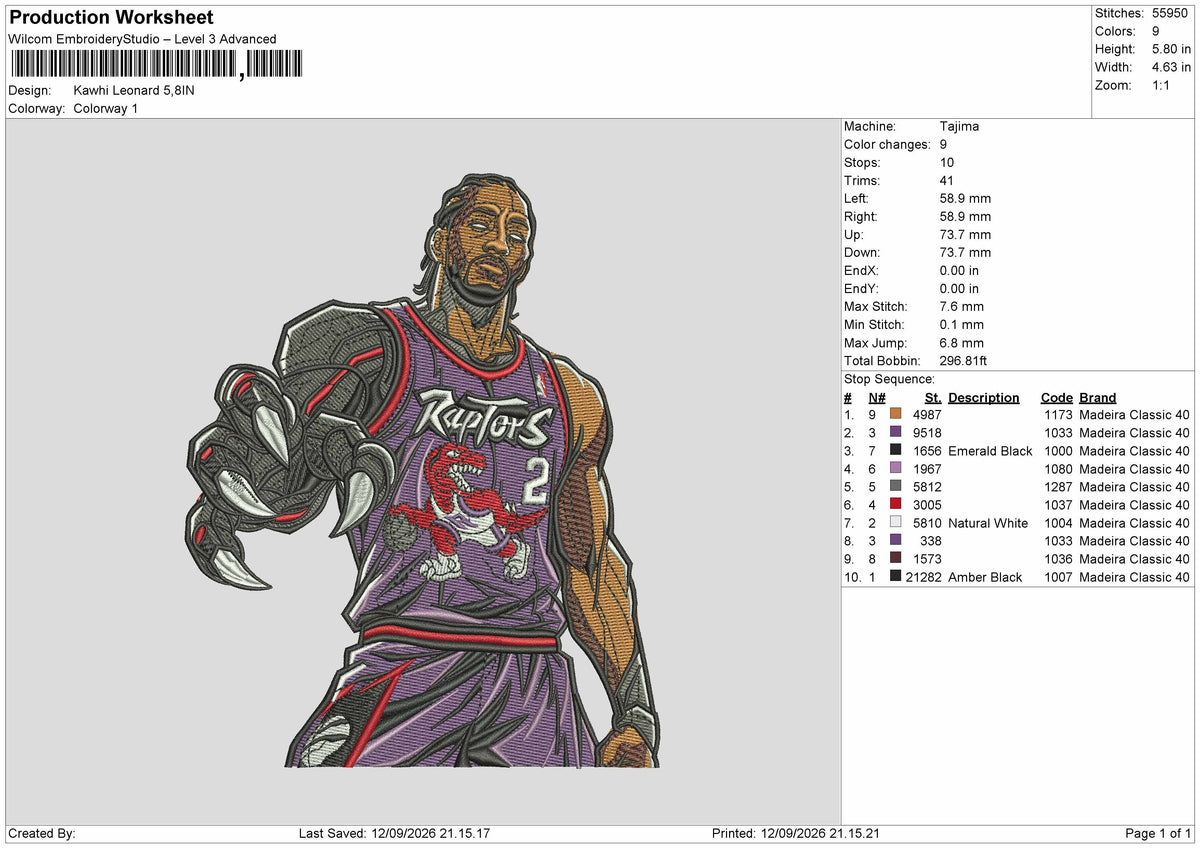Click the Height value 5.80 in
This screenshot has width=1200, height=848.
click(1171, 49)
